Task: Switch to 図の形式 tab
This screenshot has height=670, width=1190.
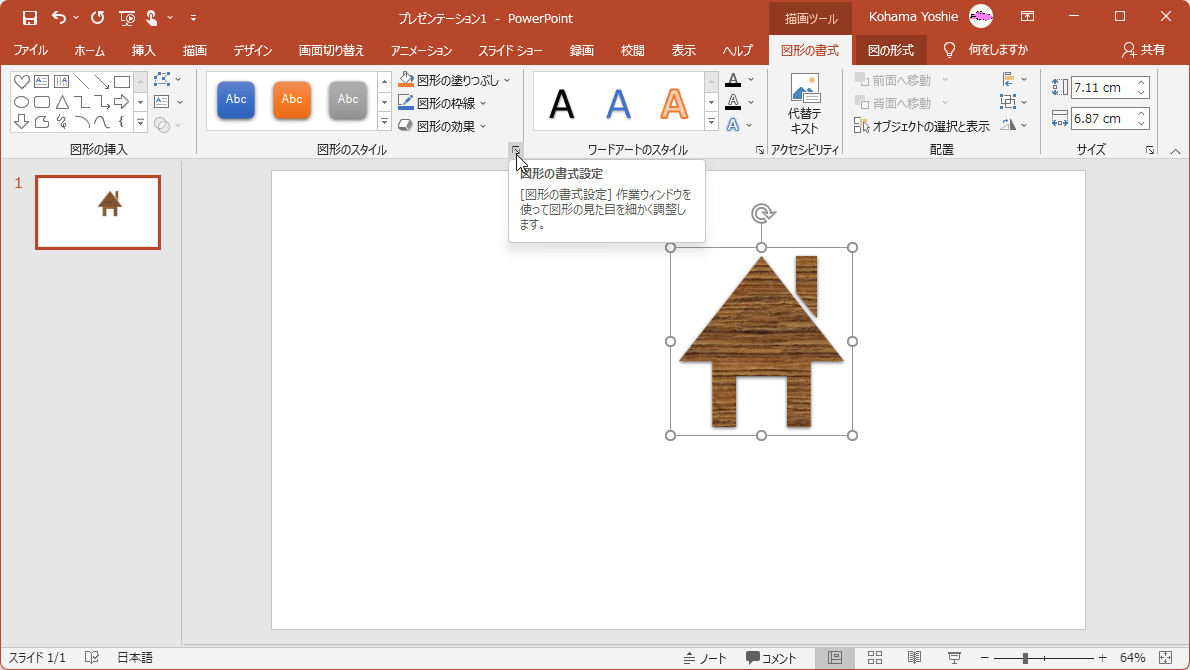Action: (x=890, y=50)
